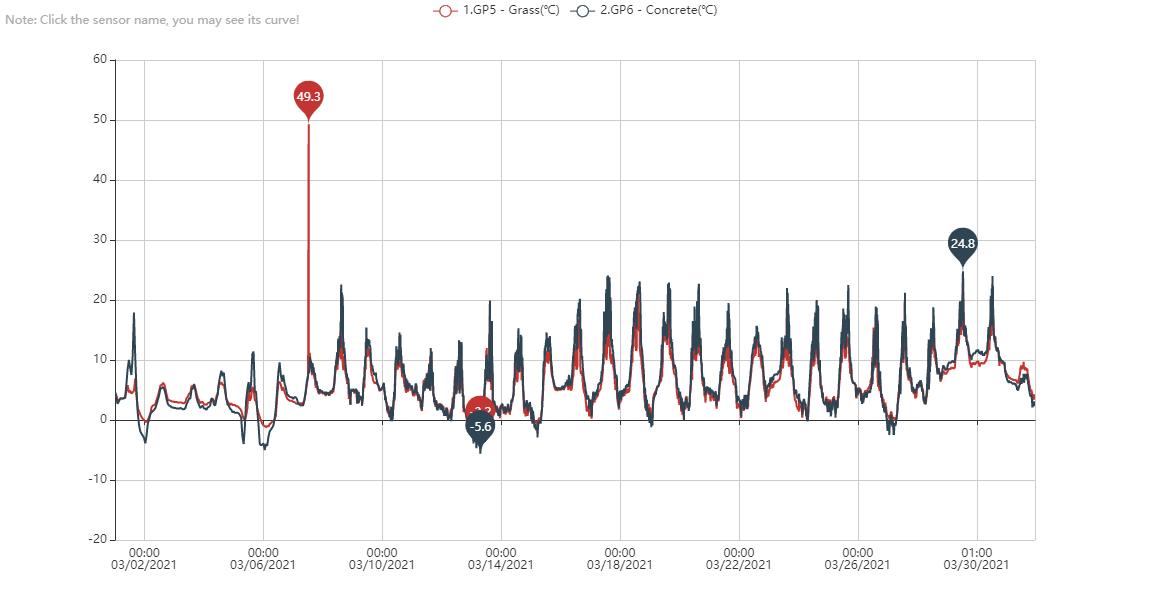
Task: Click the dark -5.6 minimum marker pin
Action: click(480, 427)
